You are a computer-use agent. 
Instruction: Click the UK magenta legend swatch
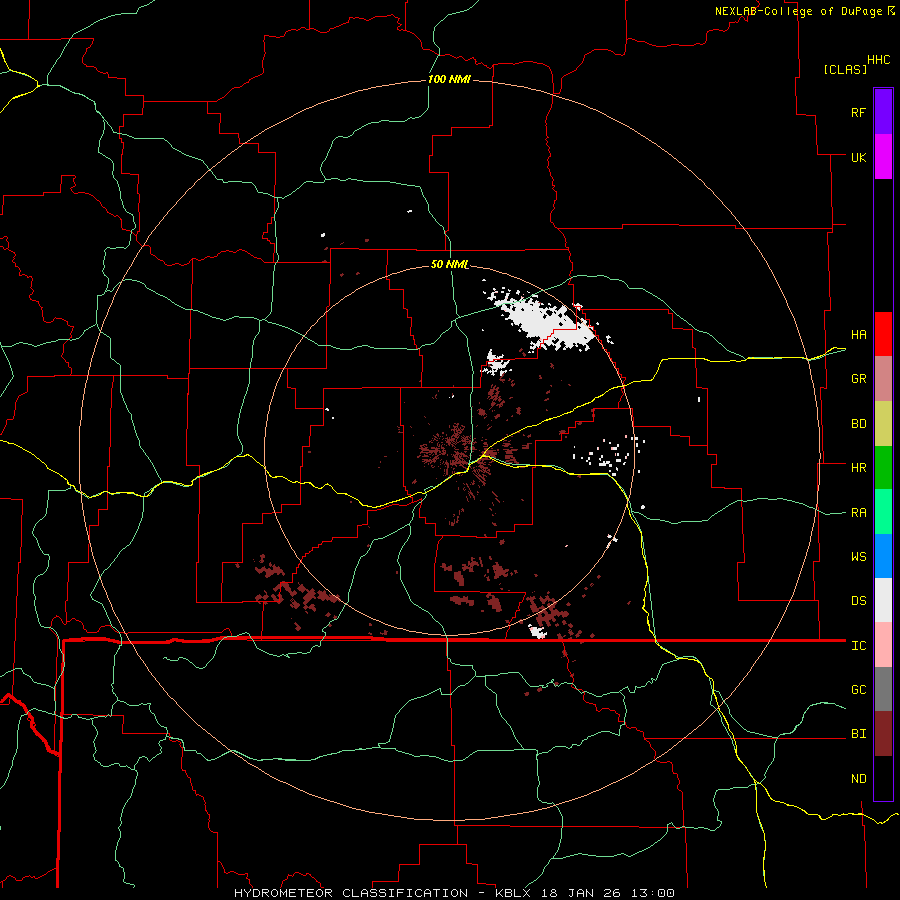883,157
